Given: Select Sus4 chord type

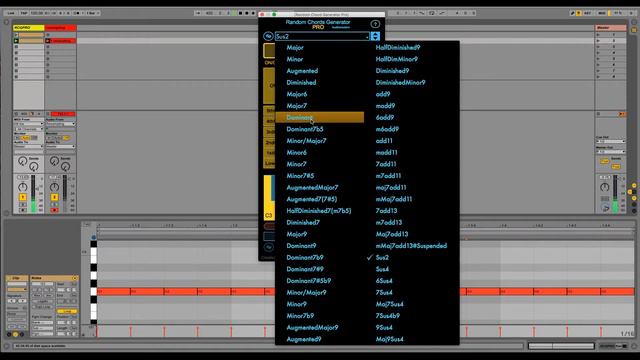Looking at the screenshot, I should [x=382, y=269].
